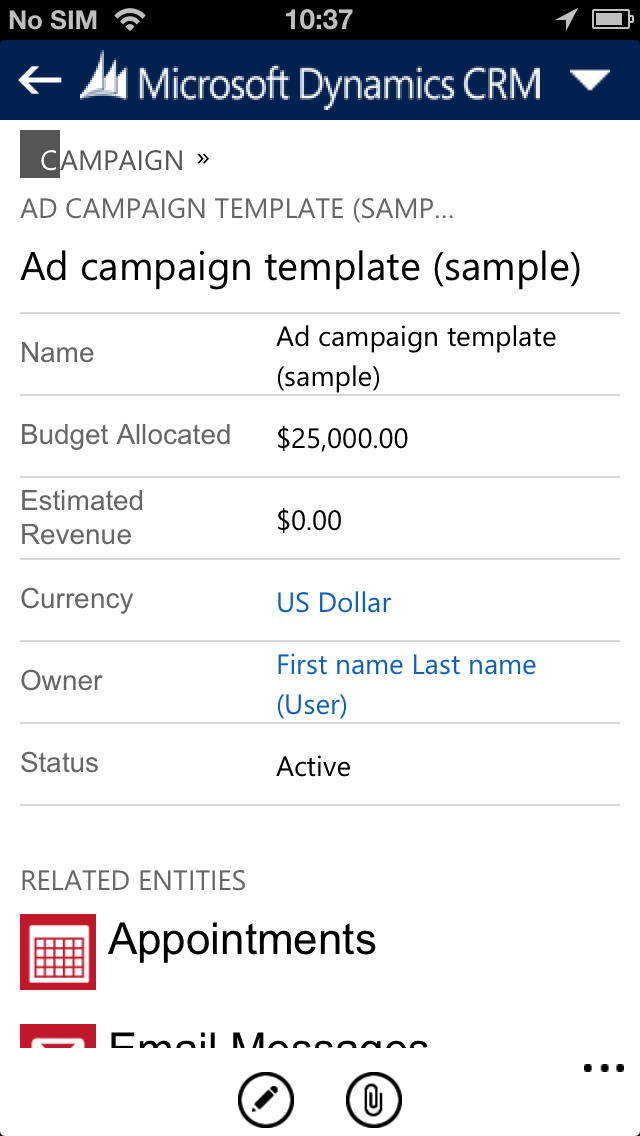The image size is (640, 1136).
Task: Click the pencil edit icon
Action: pyautogui.click(x=266, y=1100)
